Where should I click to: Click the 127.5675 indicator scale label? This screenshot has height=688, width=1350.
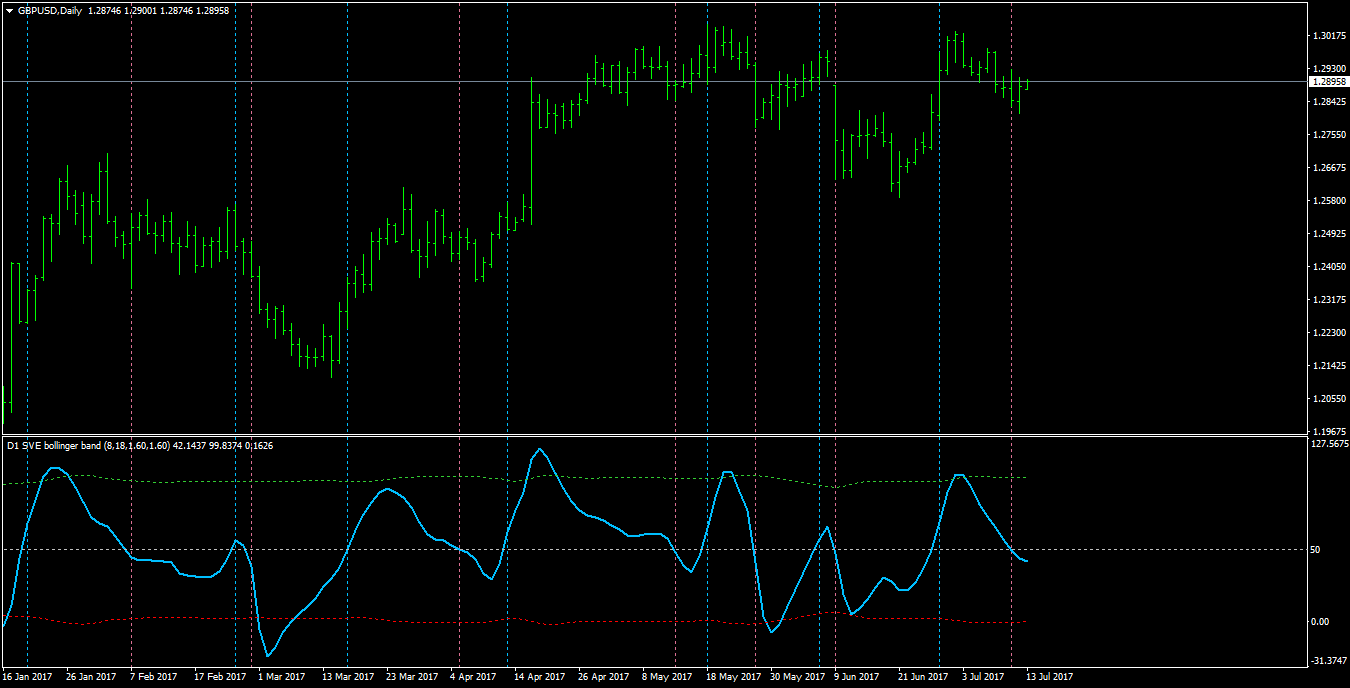click(1330, 443)
